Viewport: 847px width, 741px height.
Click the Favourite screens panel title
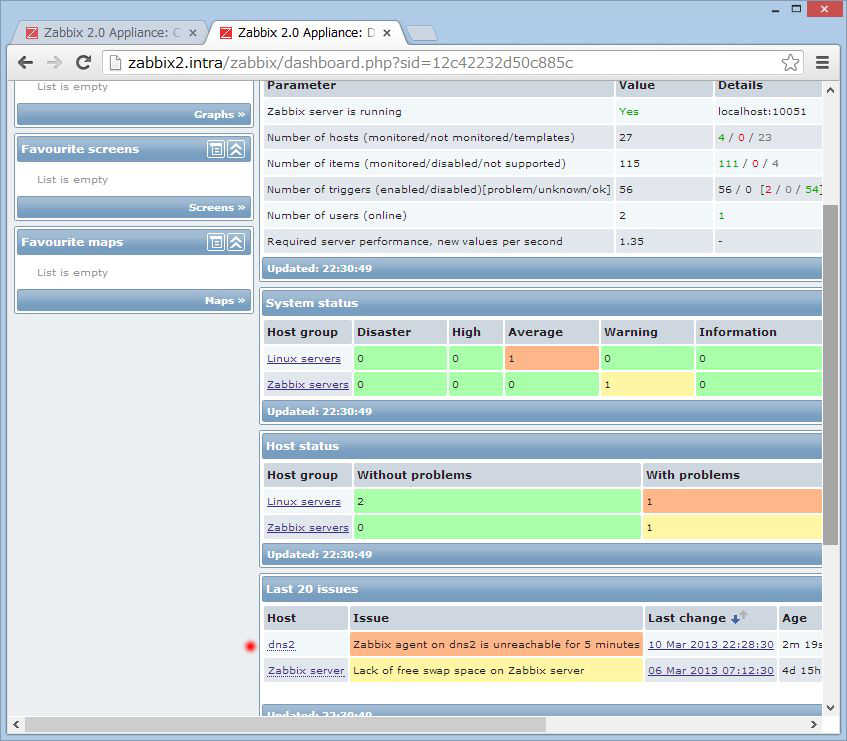[80, 149]
